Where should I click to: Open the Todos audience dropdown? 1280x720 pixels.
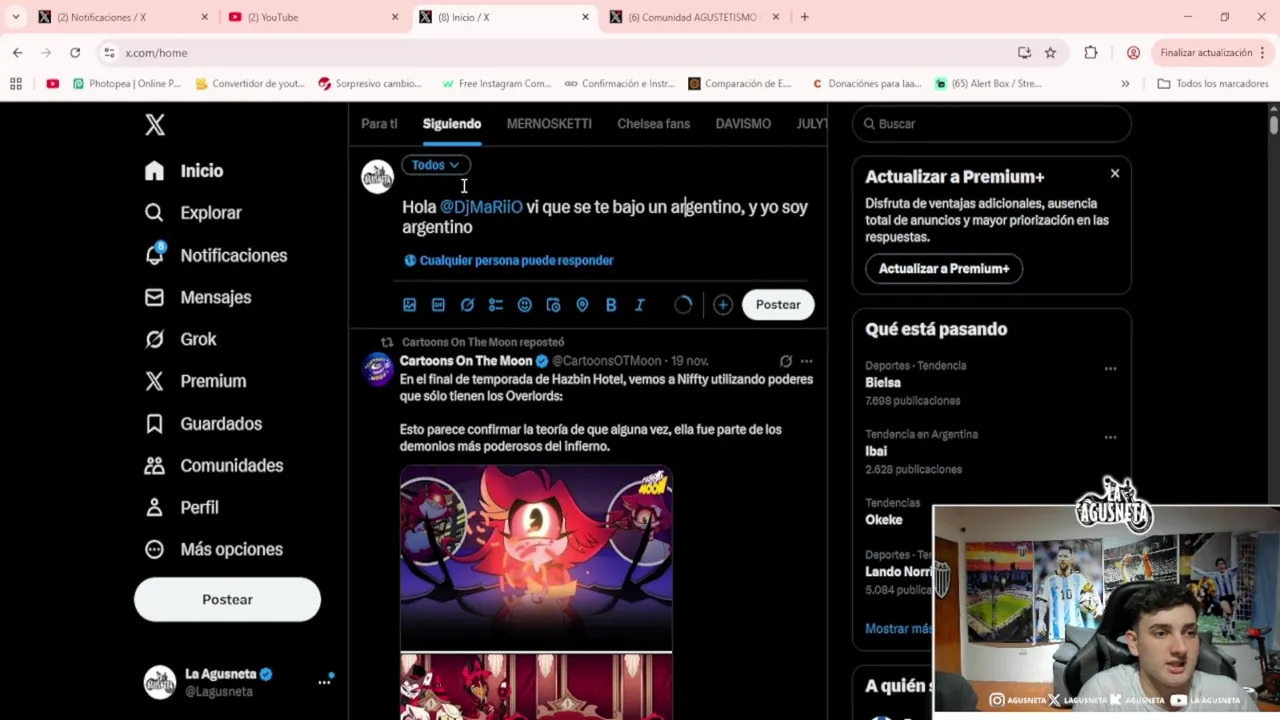(x=435, y=165)
